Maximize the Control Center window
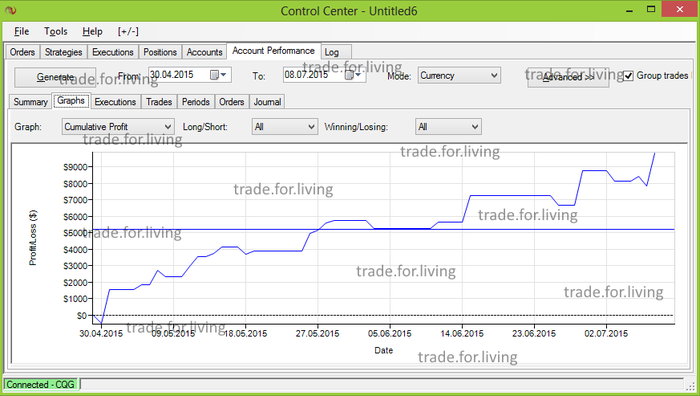 pyautogui.click(x=651, y=9)
